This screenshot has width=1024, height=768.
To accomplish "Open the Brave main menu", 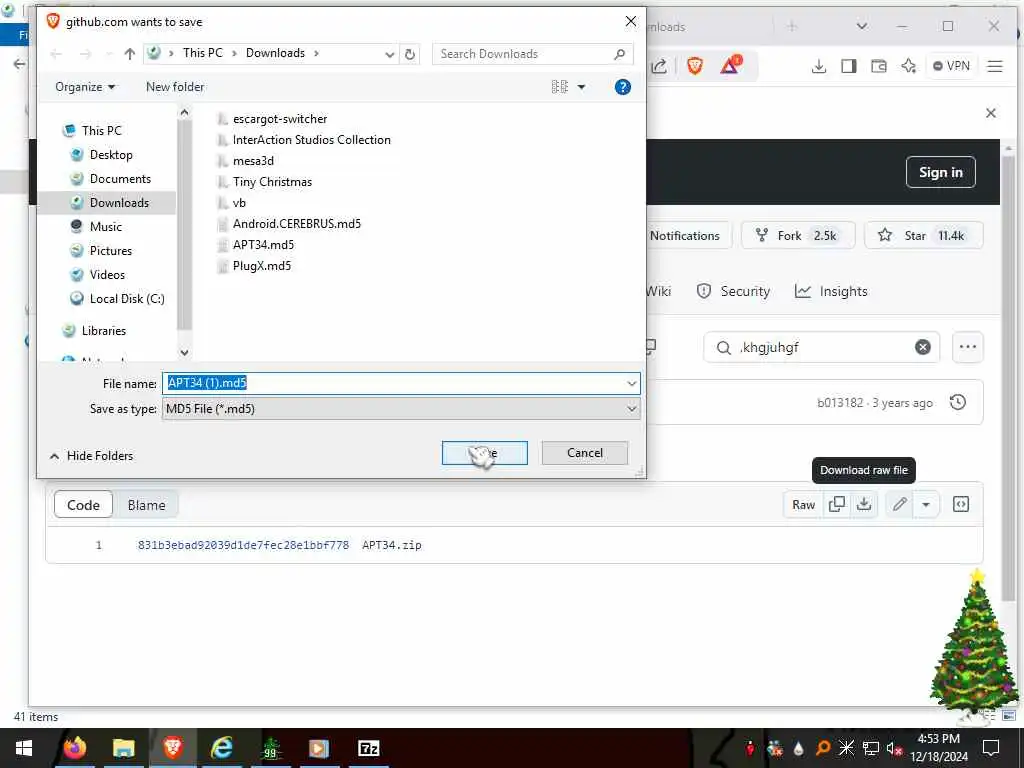I will pos(995,66).
